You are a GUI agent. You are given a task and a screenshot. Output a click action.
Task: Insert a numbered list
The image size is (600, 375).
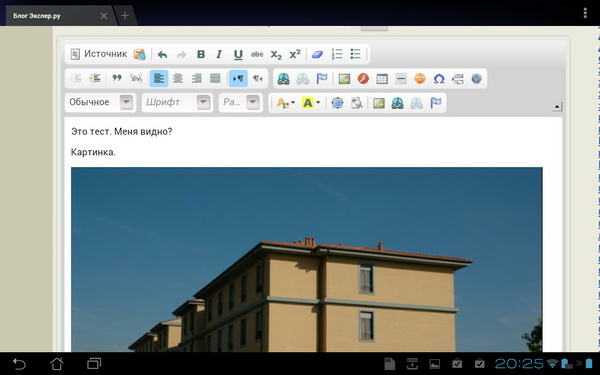click(337, 54)
